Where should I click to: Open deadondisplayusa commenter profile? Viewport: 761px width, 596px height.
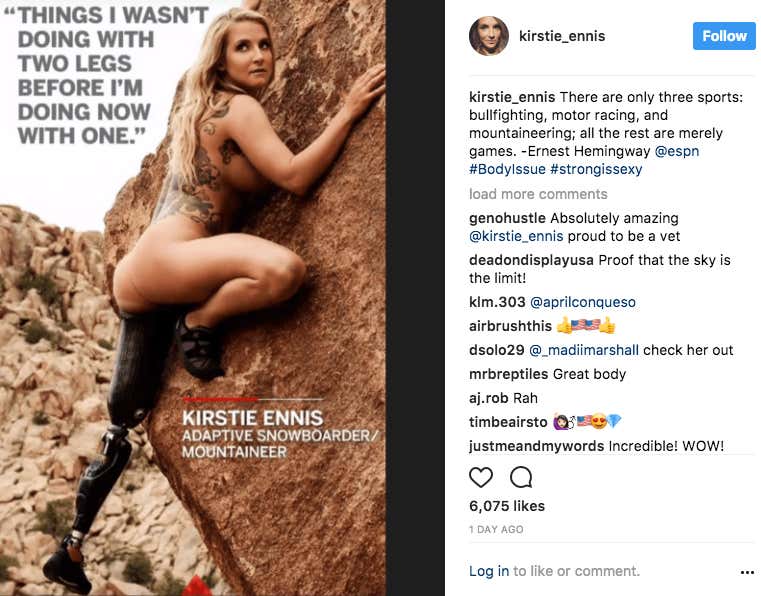531,260
